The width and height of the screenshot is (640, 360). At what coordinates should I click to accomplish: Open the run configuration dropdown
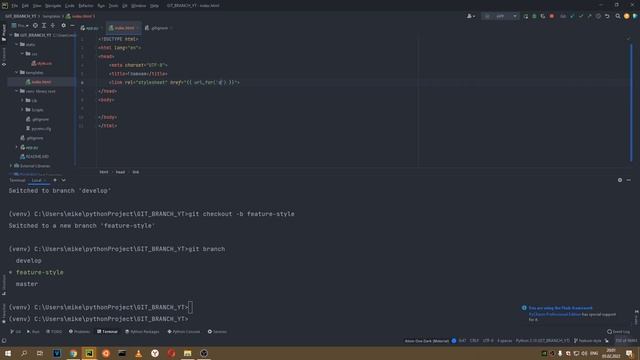(500, 16)
